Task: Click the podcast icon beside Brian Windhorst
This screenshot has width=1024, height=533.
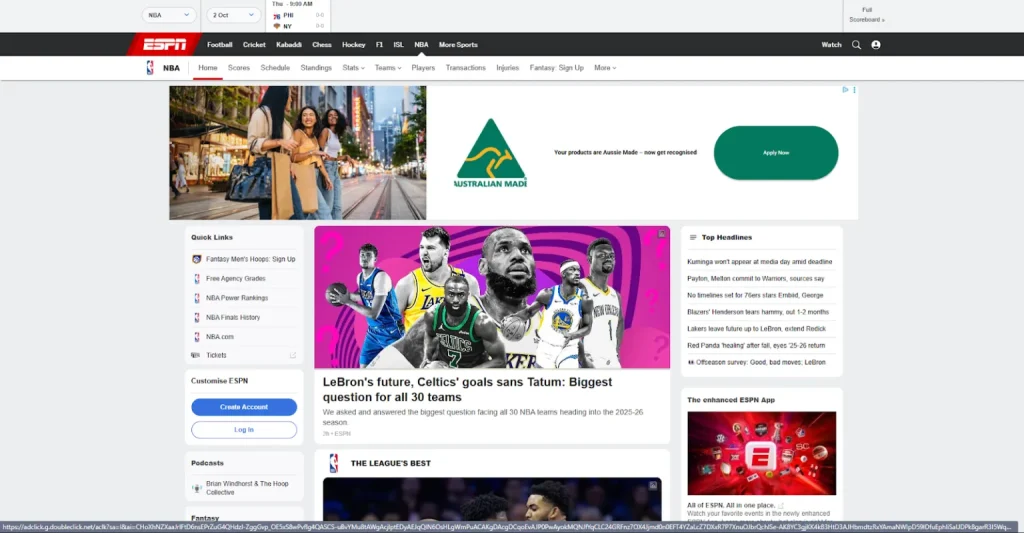Action: tap(196, 487)
